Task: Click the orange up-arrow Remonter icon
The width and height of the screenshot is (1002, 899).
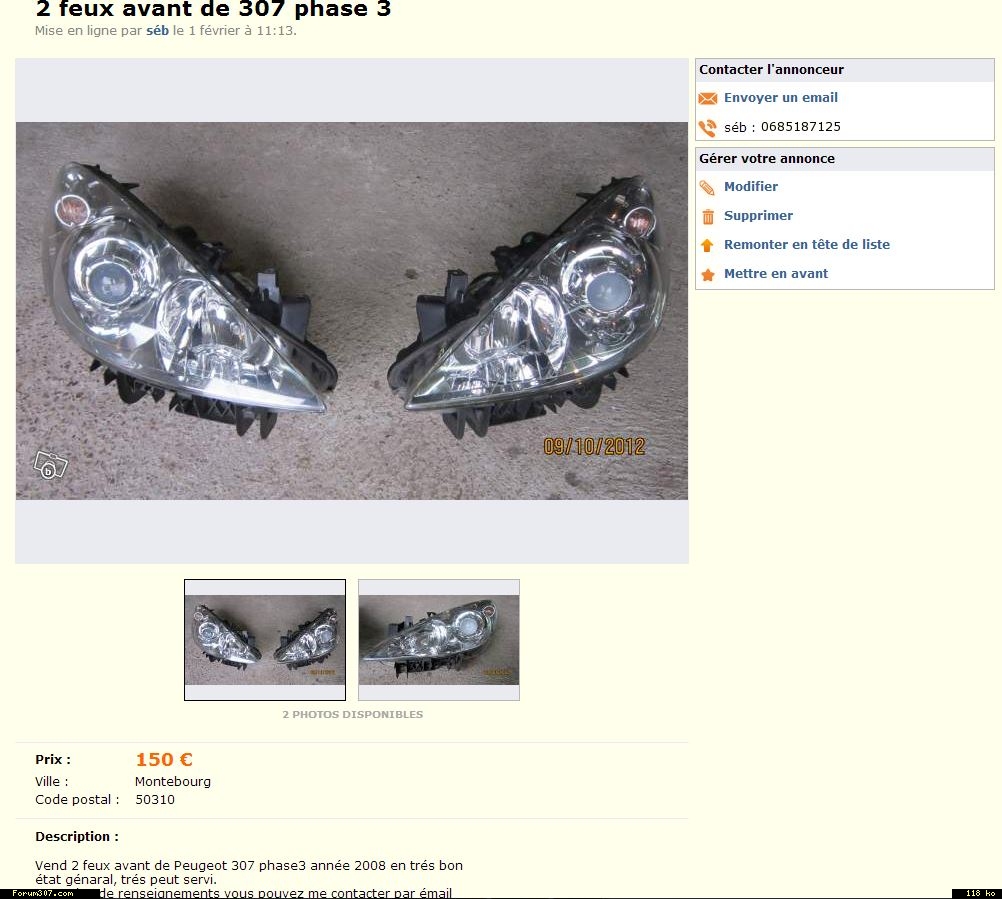Action: (707, 245)
